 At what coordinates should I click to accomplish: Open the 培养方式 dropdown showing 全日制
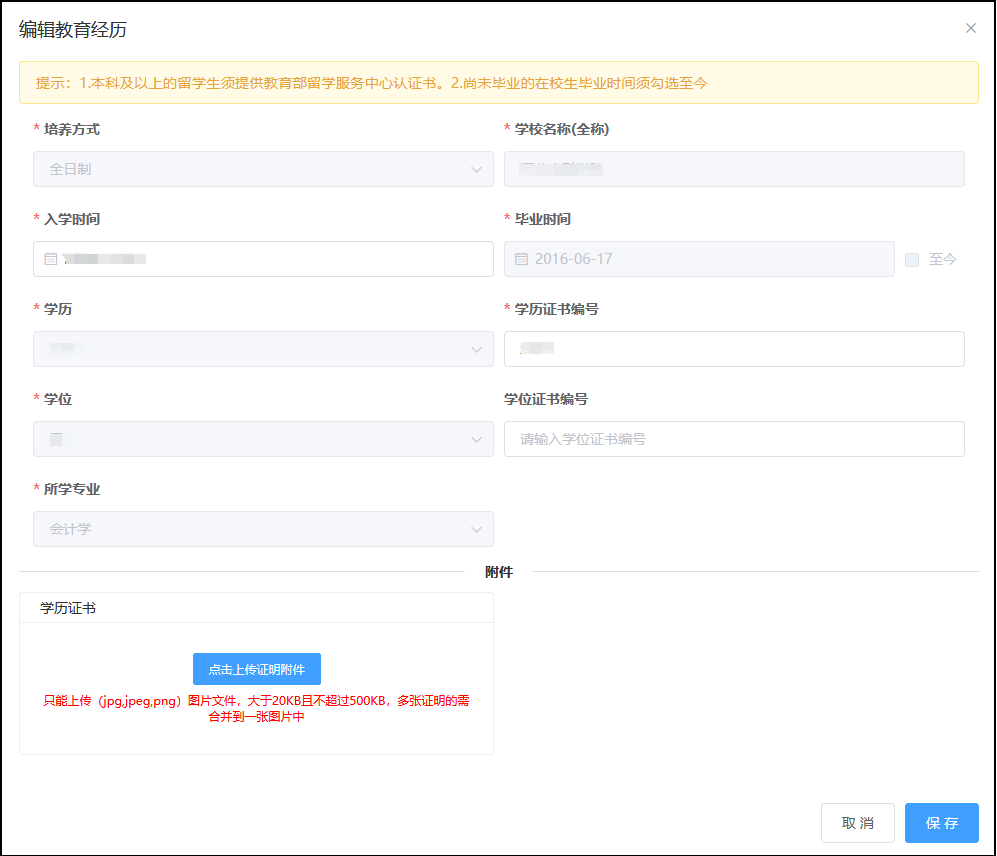click(262, 169)
